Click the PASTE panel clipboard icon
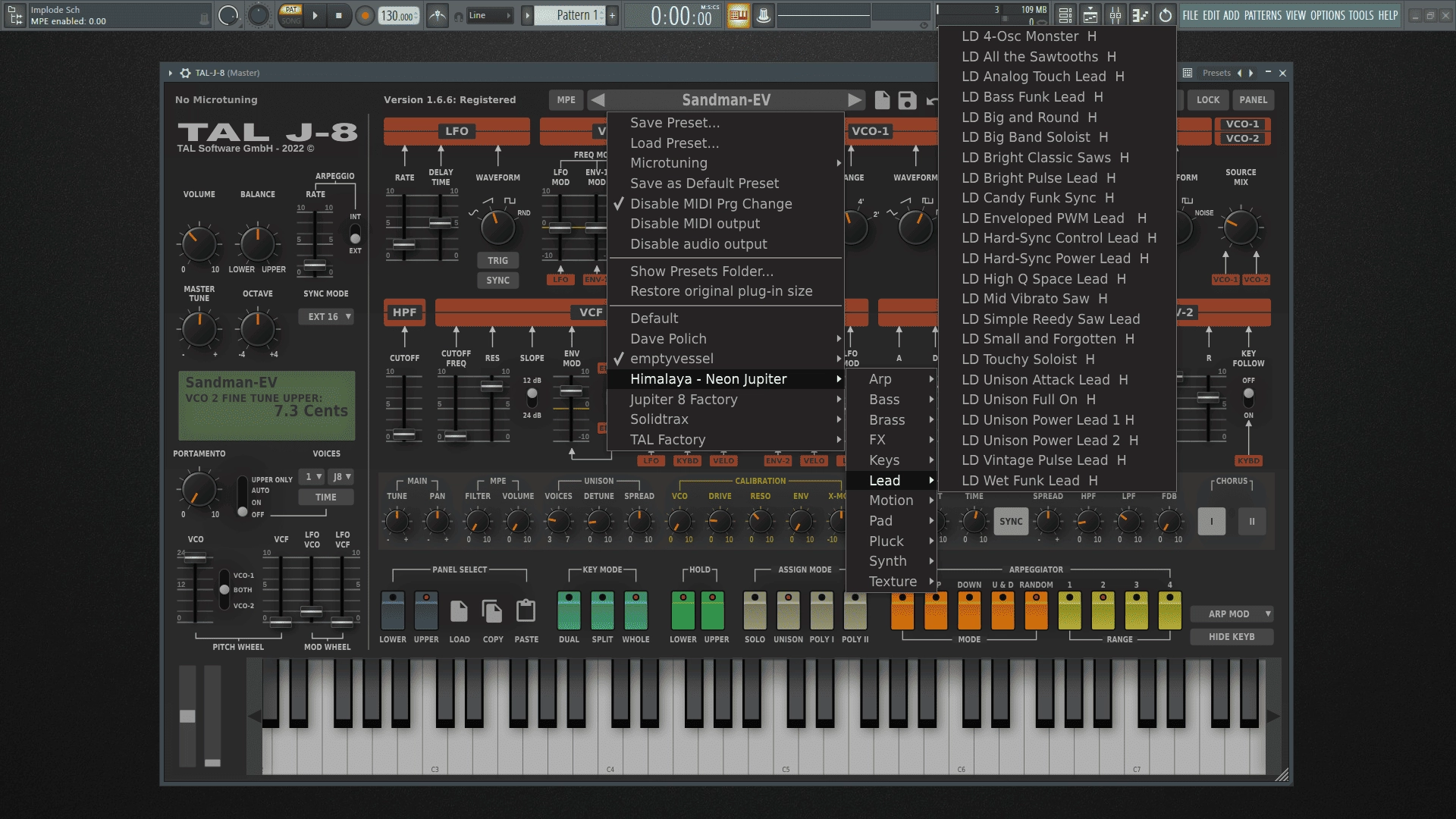Screen dimensions: 1456x819 click(526, 611)
